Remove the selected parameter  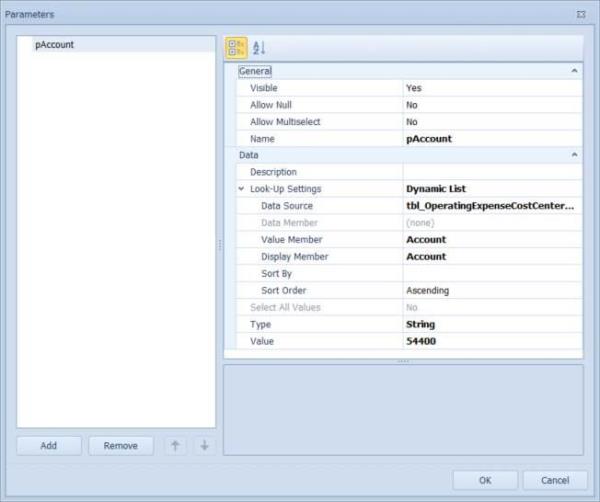[x=121, y=446]
